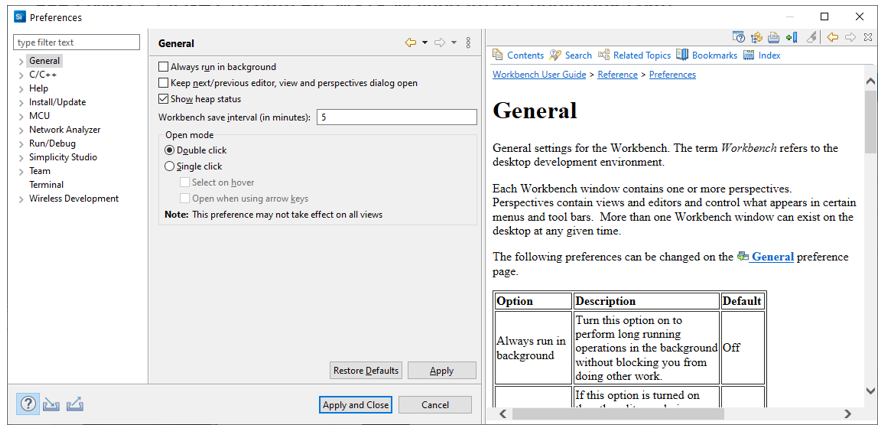Open the preferences page view menu (three dots)
The image size is (883, 430).
click(468, 43)
